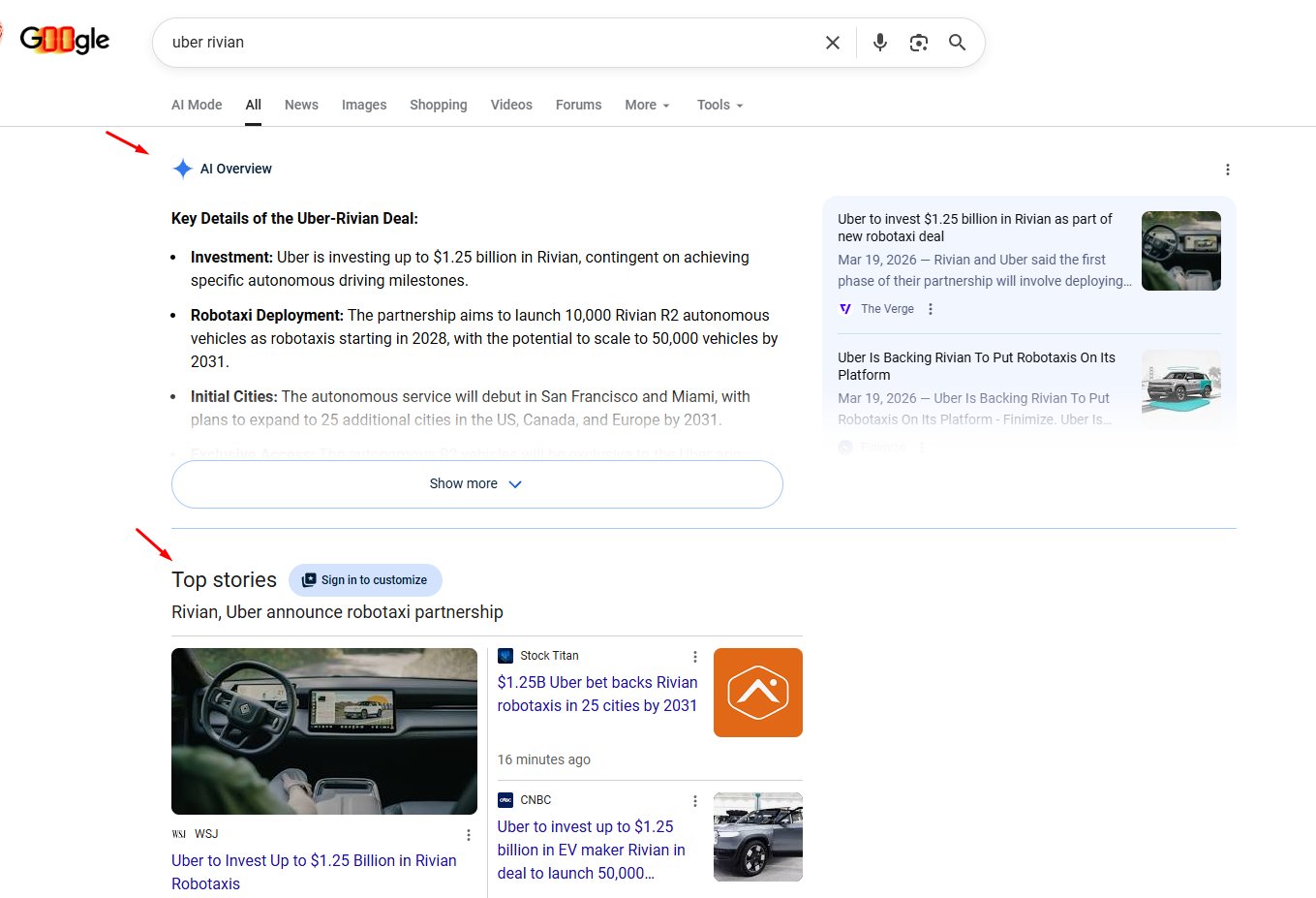Click the magnifying glass search icon
The height and width of the screenshot is (898, 1316).
point(957,43)
